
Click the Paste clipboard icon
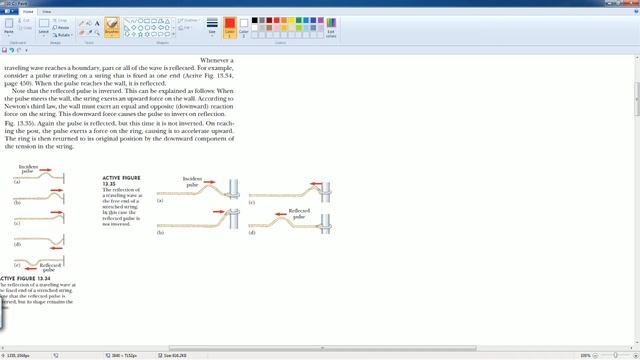(x=9, y=24)
